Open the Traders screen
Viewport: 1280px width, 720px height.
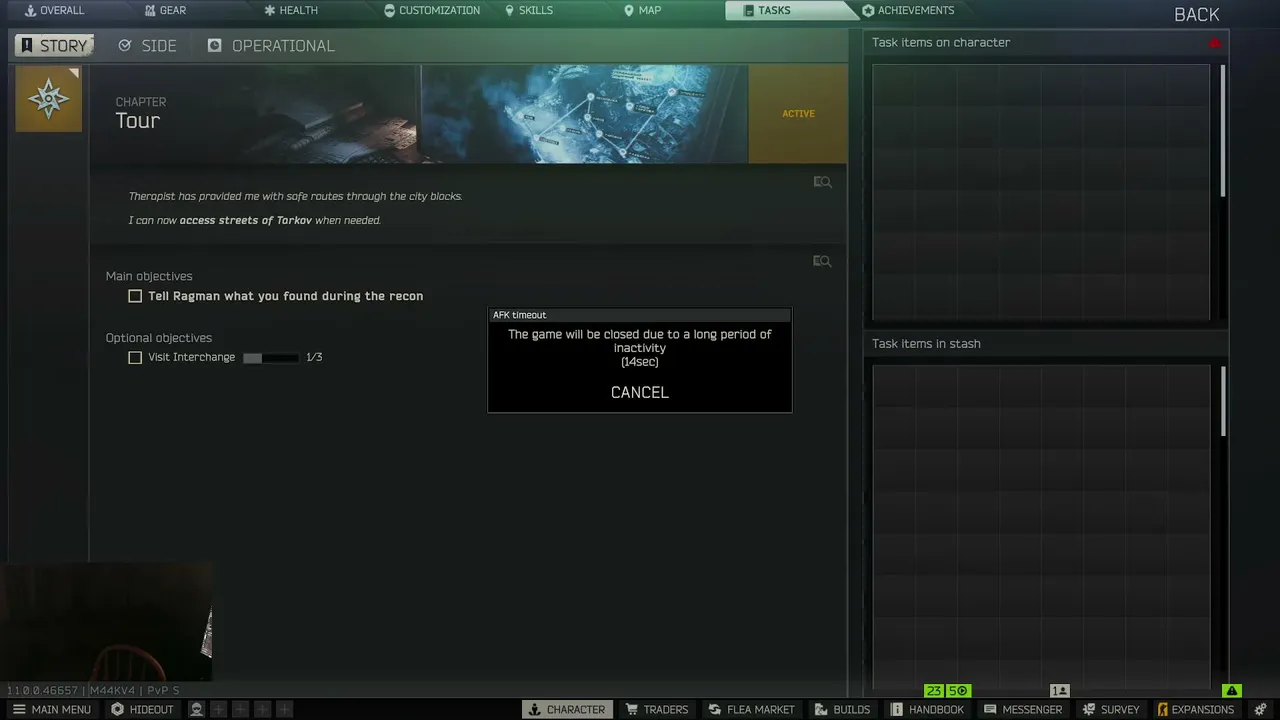point(657,709)
